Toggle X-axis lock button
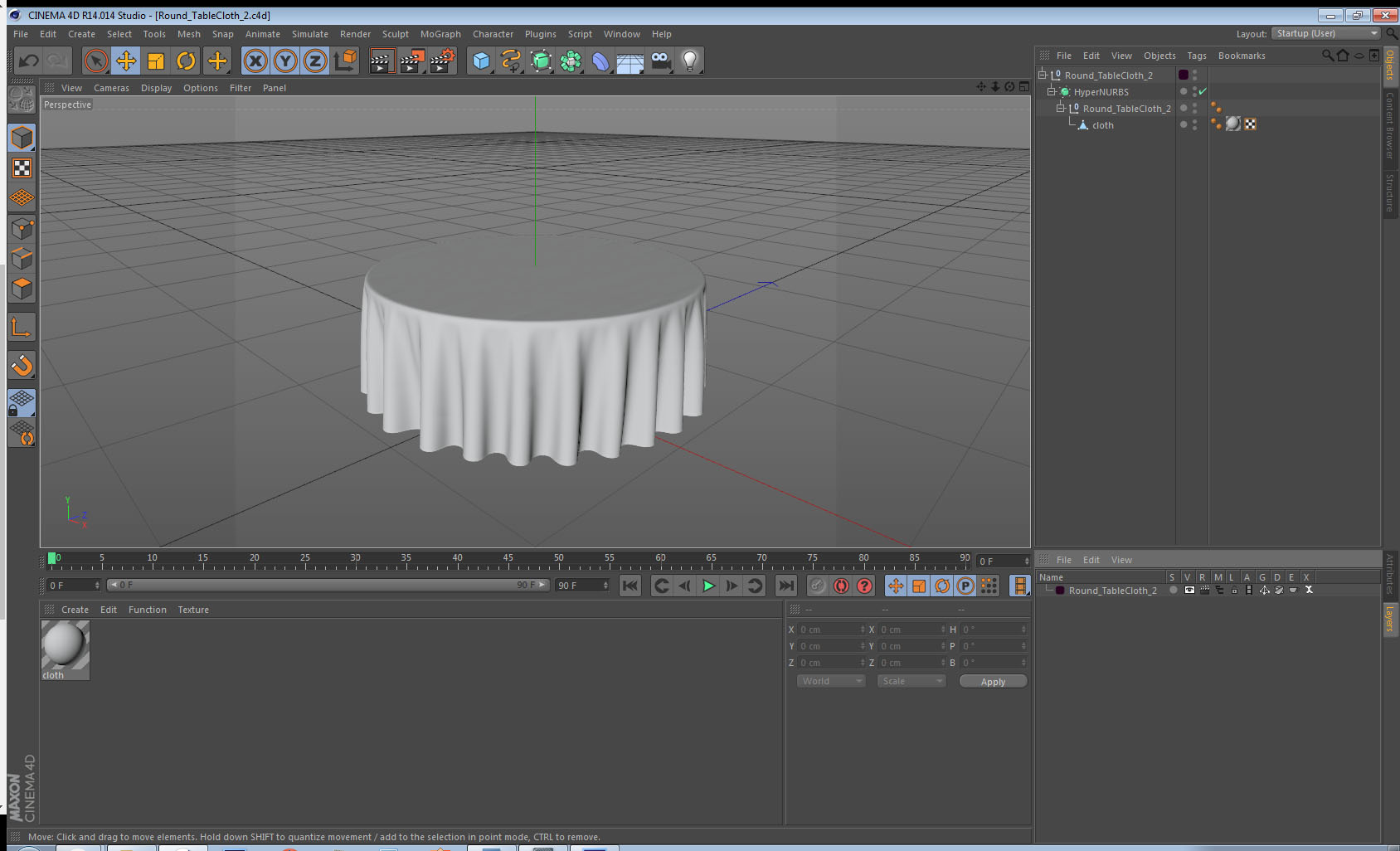The width and height of the screenshot is (1400, 851). pyautogui.click(x=255, y=61)
